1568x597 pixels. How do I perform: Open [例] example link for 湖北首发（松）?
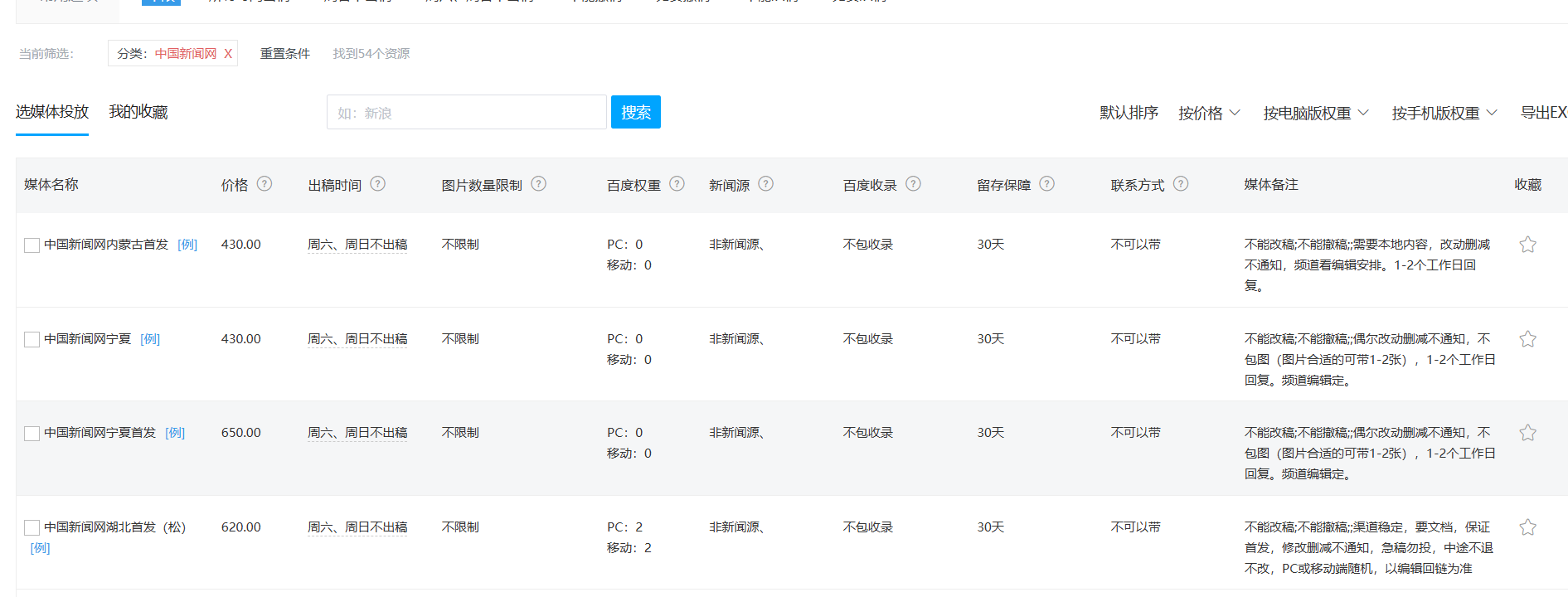pyautogui.click(x=40, y=548)
